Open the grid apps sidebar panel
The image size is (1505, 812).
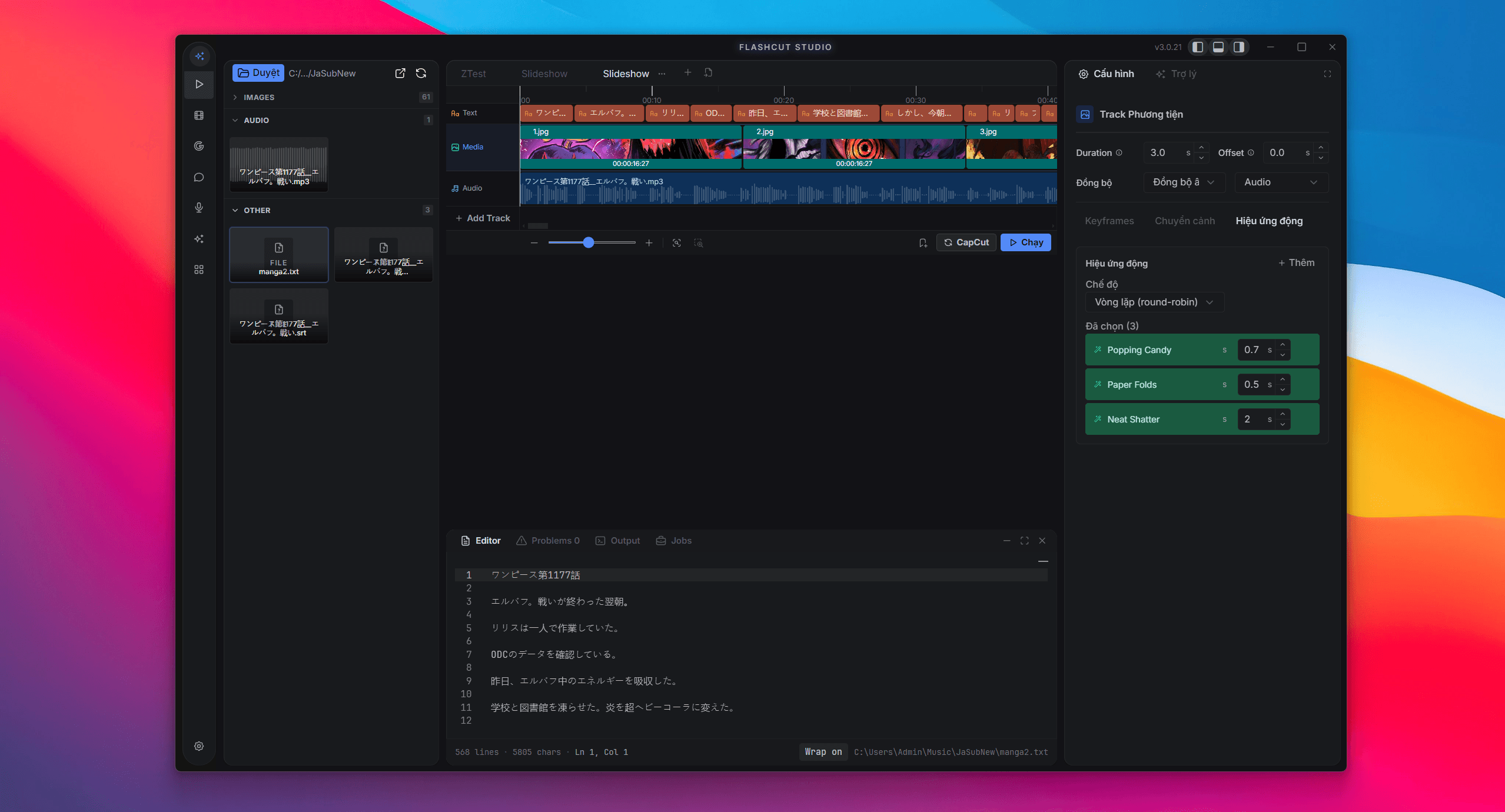[x=200, y=269]
